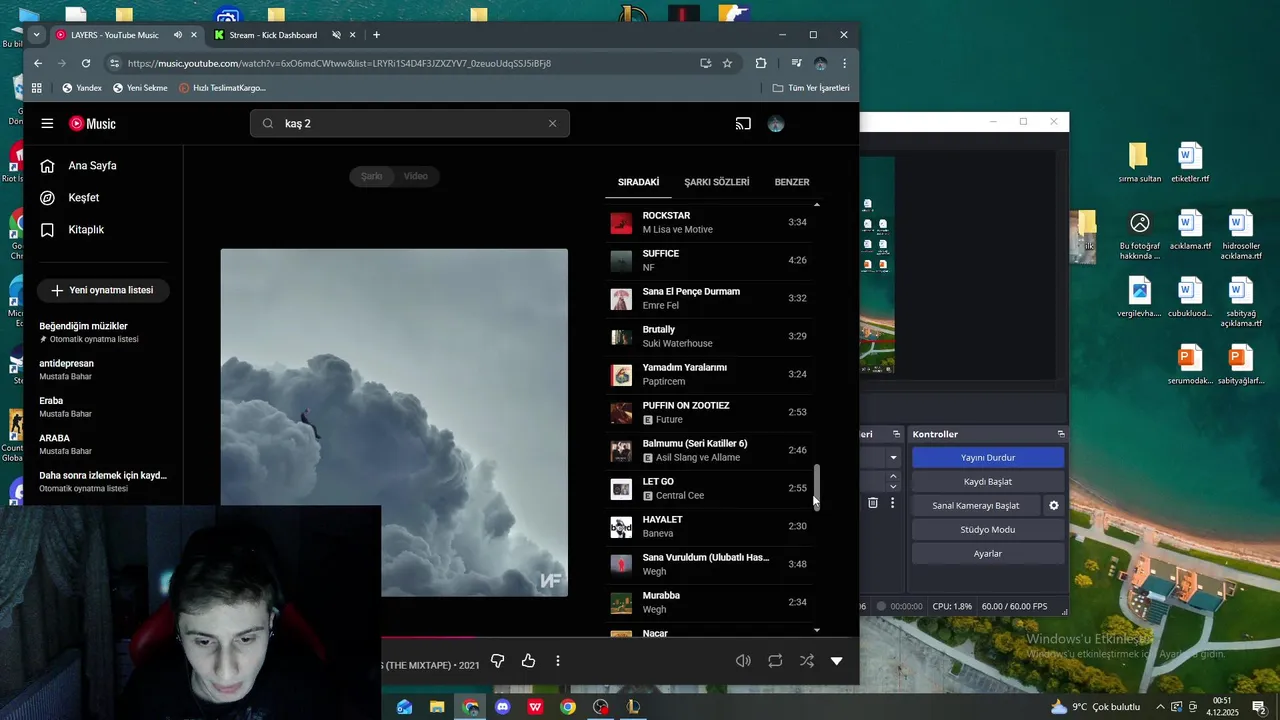Dislike the current song with thumbs down
The height and width of the screenshot is (720, 1280).
(x=497, y=661)
